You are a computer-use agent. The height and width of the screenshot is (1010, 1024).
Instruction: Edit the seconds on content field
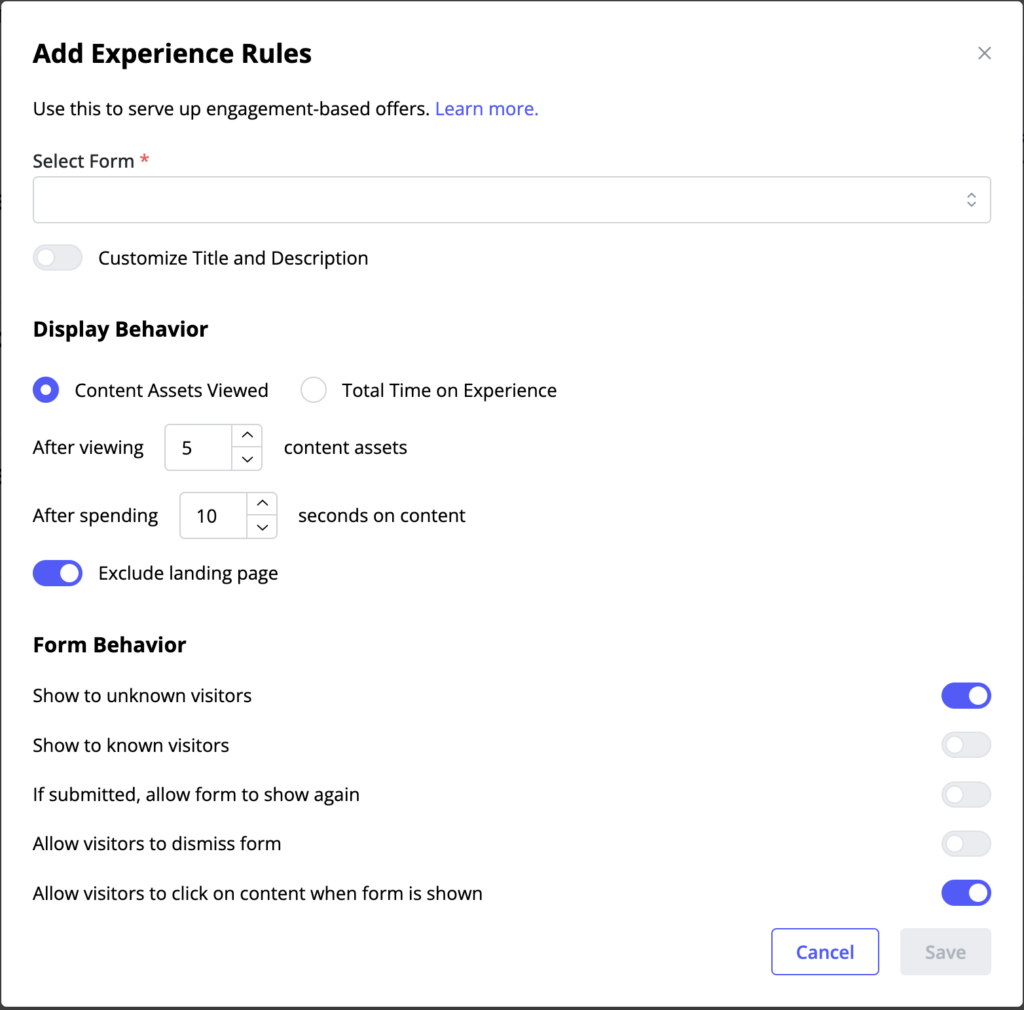click(215, 515)
